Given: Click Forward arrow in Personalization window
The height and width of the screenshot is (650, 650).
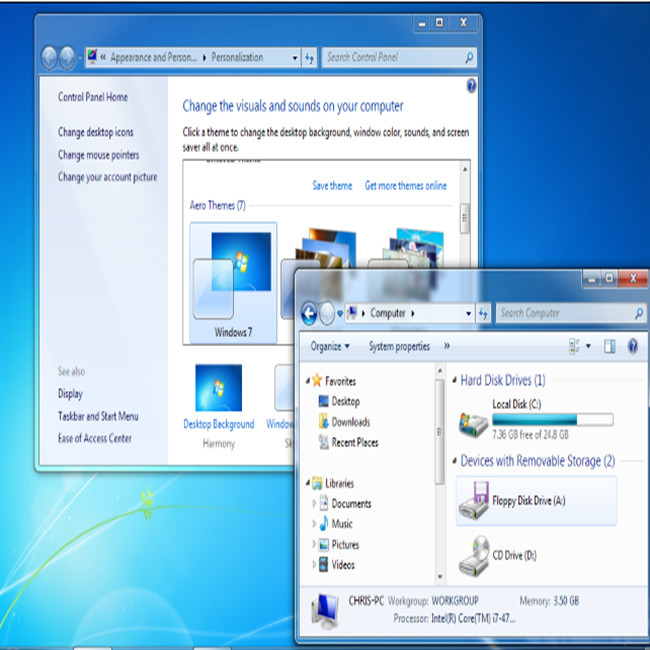Looking at the screenshot, I should (67, 57).
